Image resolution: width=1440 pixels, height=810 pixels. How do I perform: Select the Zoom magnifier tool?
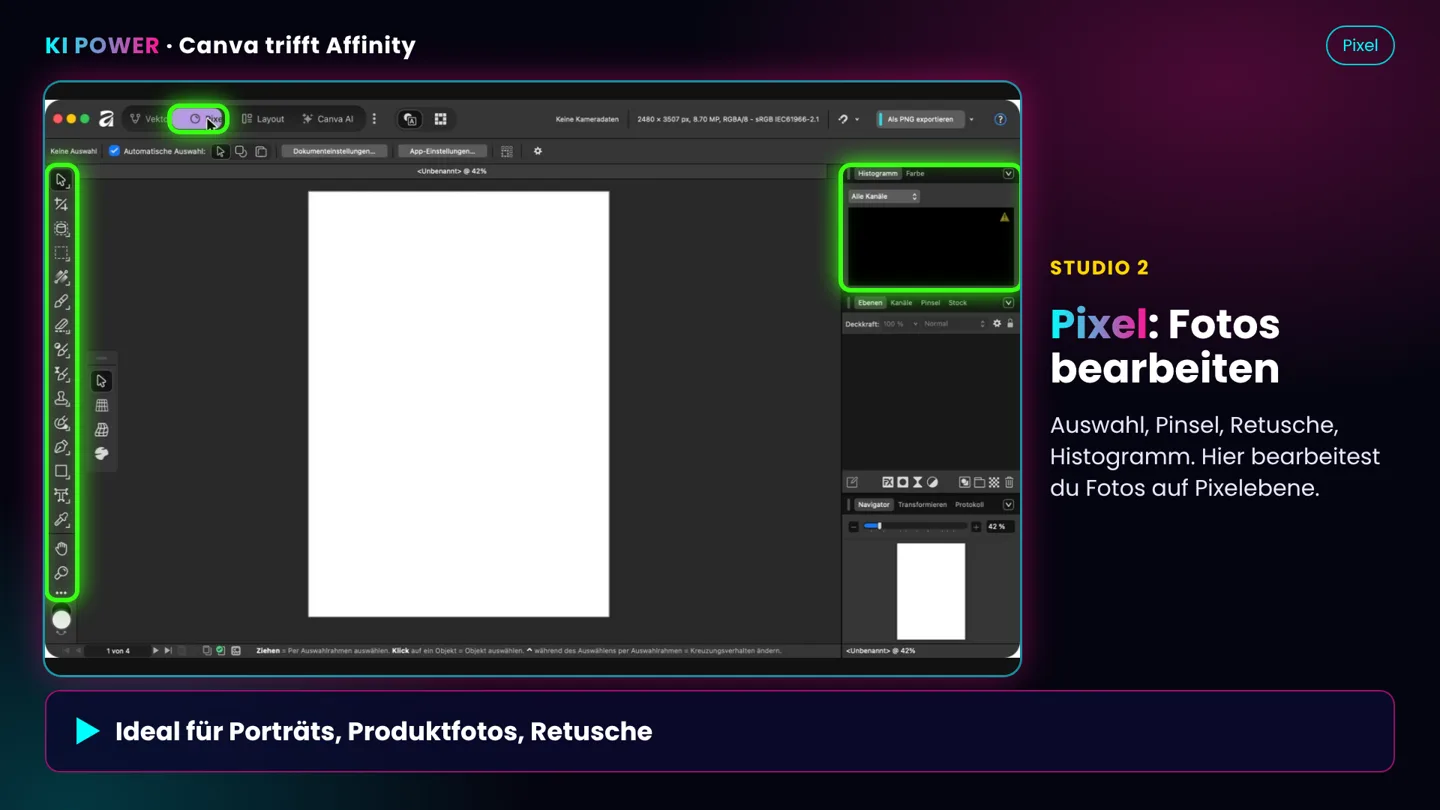pos(61,573)
